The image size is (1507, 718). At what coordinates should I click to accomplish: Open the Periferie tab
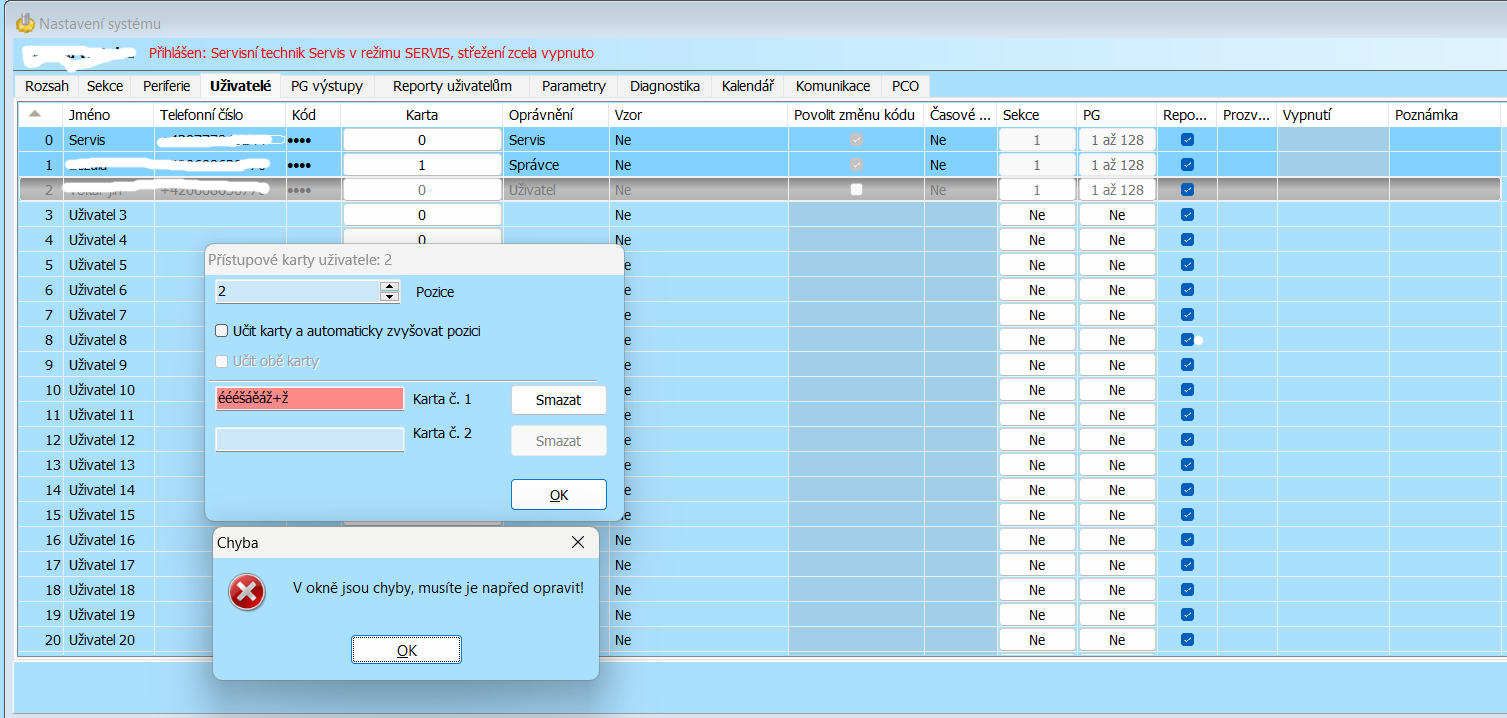pyautogui.click(x=166, y=86)
